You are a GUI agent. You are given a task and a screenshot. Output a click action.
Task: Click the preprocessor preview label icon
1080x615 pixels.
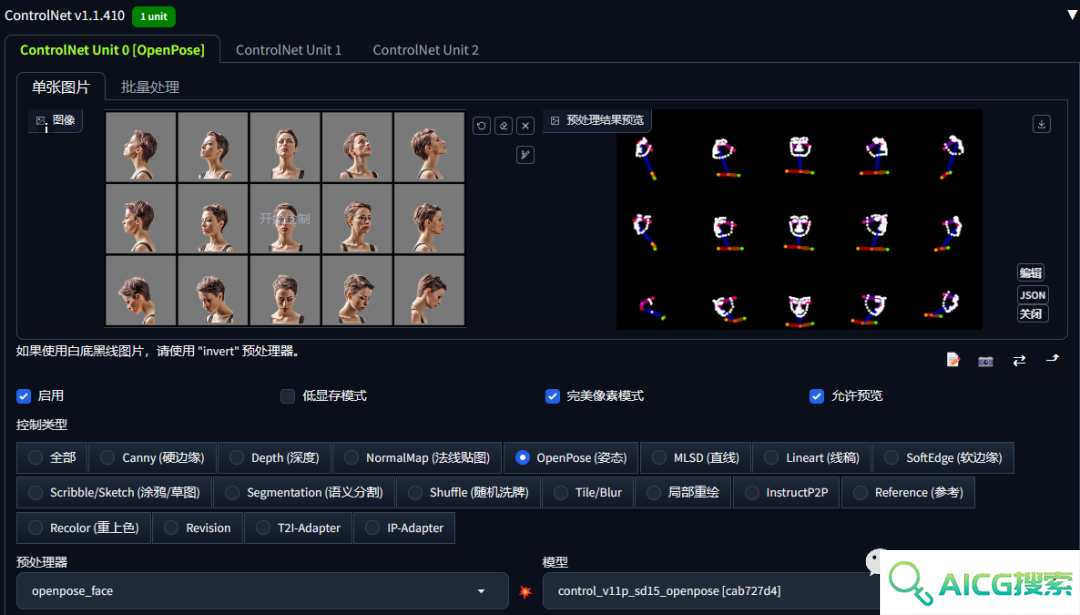(555, 121)
